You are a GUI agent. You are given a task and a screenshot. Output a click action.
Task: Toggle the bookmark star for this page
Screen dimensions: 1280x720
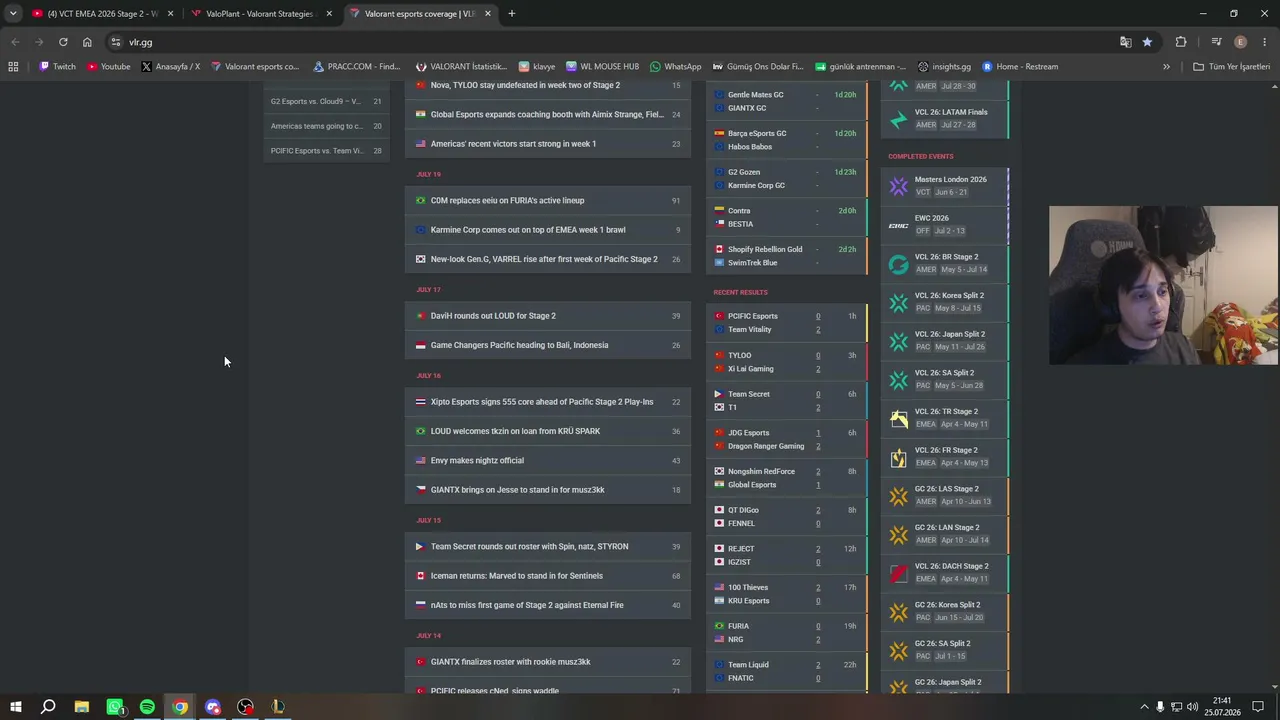(1147, 42)
